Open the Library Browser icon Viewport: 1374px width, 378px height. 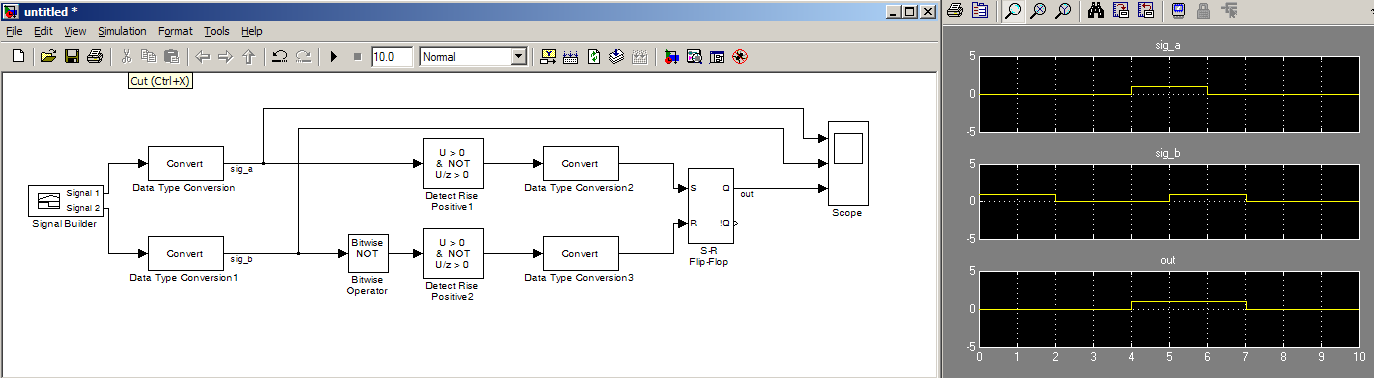click(x=670, y=57)
